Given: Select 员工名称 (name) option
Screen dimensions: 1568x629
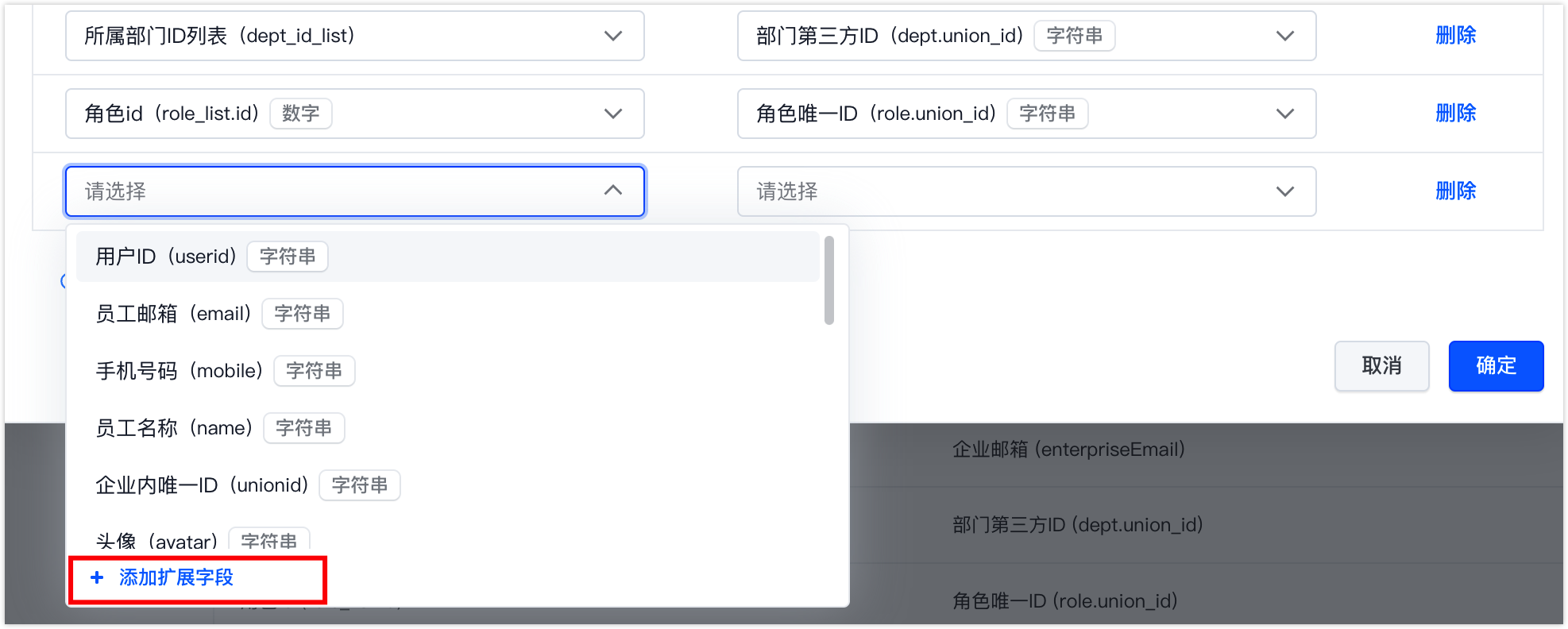Looking at the screenshot, I should click(x=448, y=428).
